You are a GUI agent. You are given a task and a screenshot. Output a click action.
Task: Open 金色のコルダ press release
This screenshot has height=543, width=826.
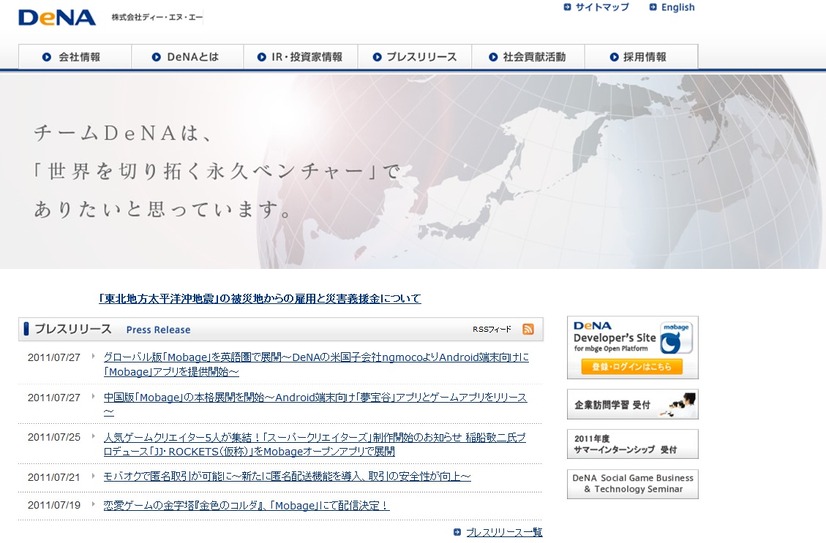point(245,506)
